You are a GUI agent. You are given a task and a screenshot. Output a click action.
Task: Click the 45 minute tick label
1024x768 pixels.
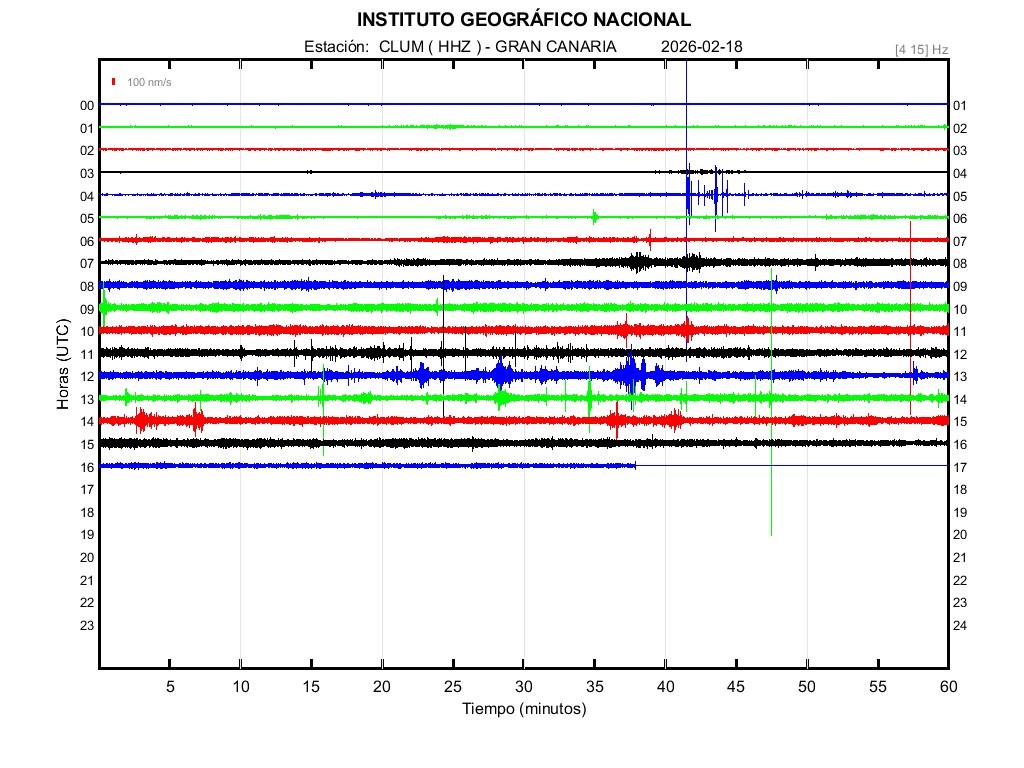[x=735, y=686]
